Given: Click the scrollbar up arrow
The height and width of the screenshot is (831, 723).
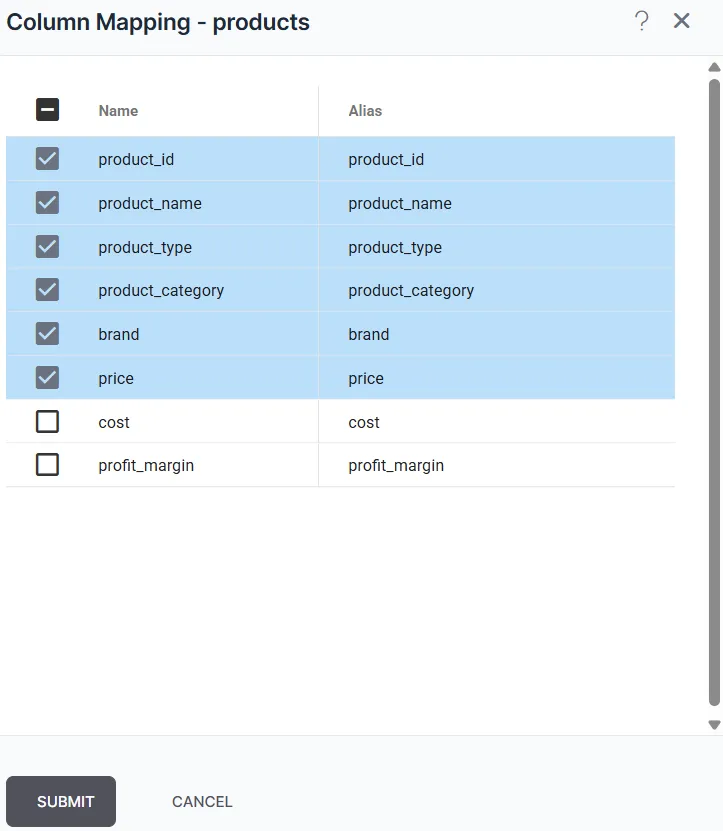Looking at the screenshot, I should click(x=713, y=67).
